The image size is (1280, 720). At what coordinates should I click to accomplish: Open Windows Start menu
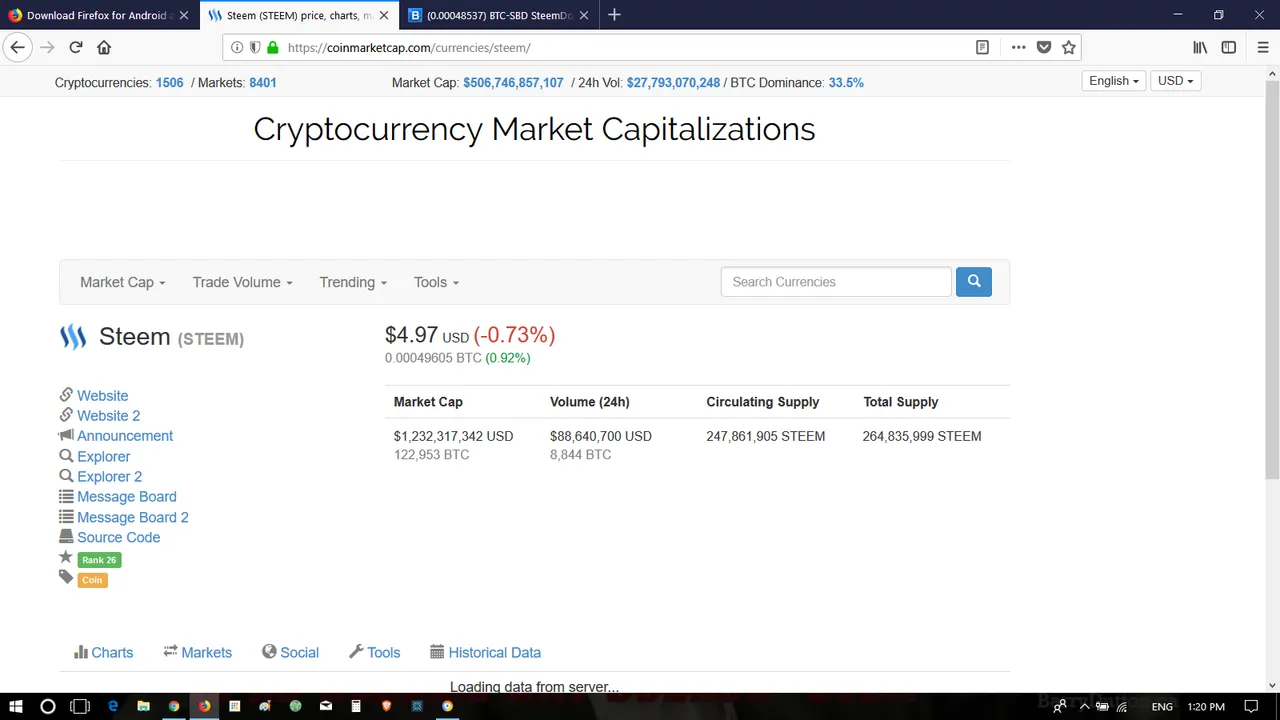pyautogui.click(x=16, y=706)
